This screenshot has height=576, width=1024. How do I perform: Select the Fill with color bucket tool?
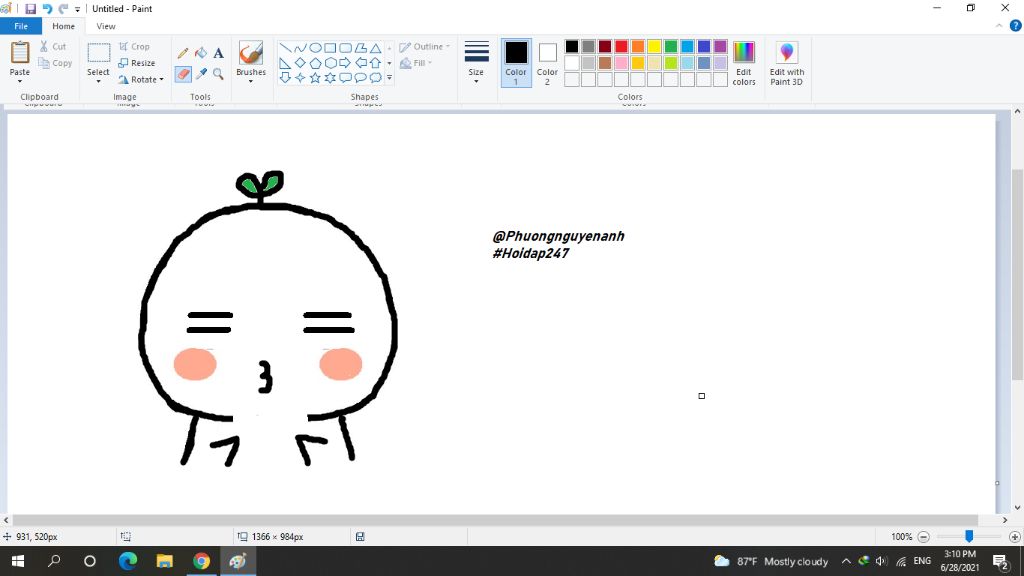tap(201, 53)
